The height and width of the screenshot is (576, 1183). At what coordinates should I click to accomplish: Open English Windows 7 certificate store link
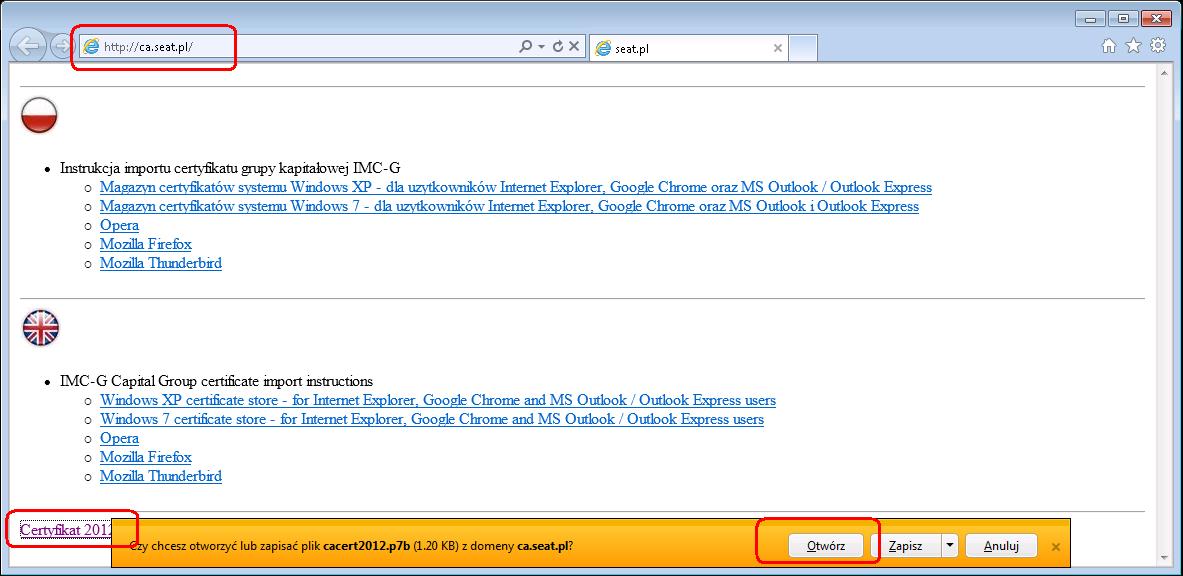point(431,419)
